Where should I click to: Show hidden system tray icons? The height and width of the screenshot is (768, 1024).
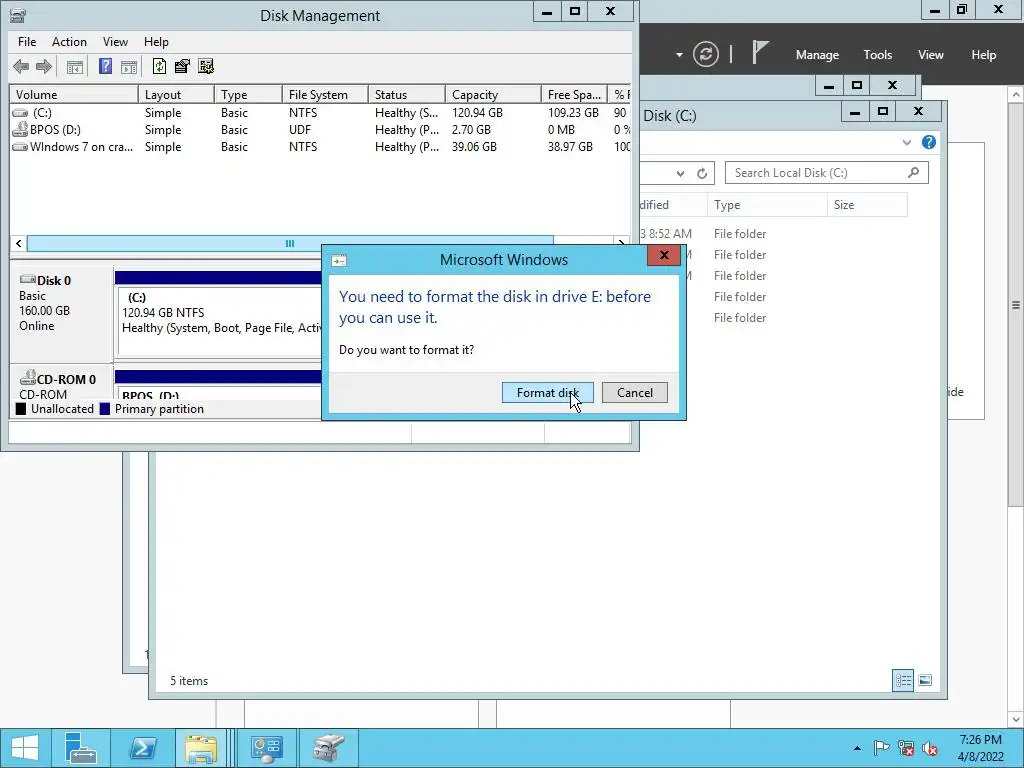coord(857,748)
